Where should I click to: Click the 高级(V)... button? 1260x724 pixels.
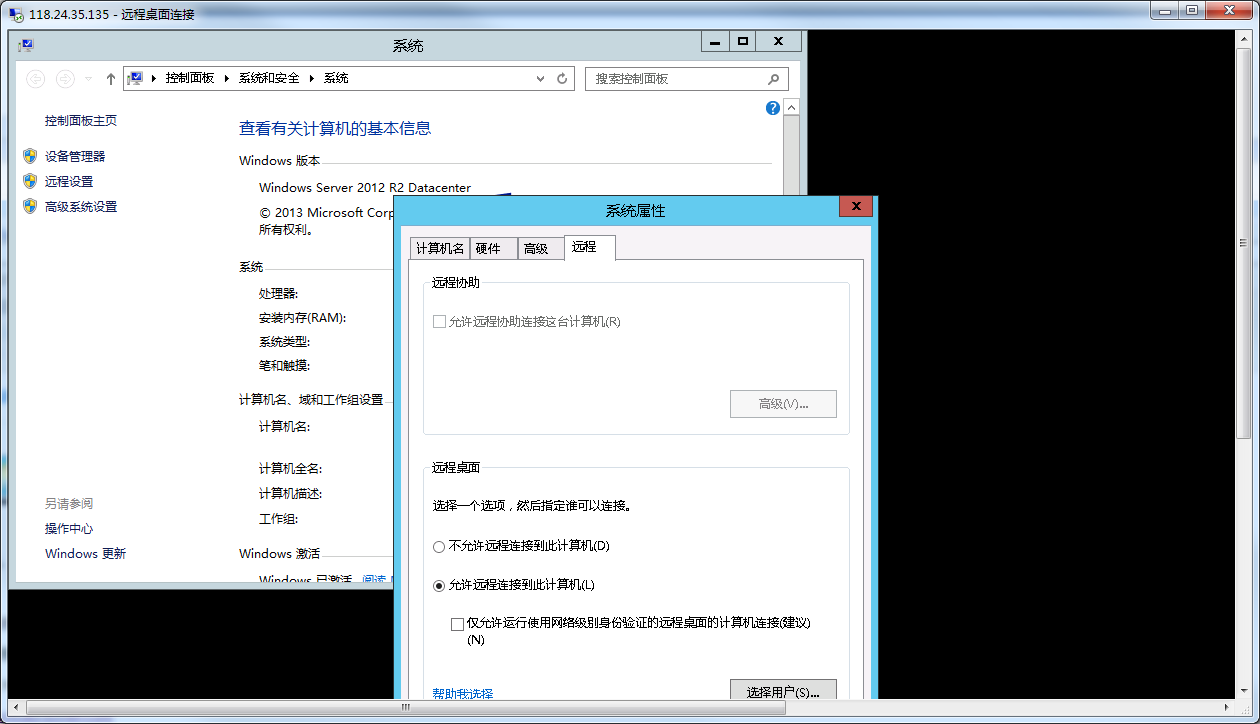[783, 404]
